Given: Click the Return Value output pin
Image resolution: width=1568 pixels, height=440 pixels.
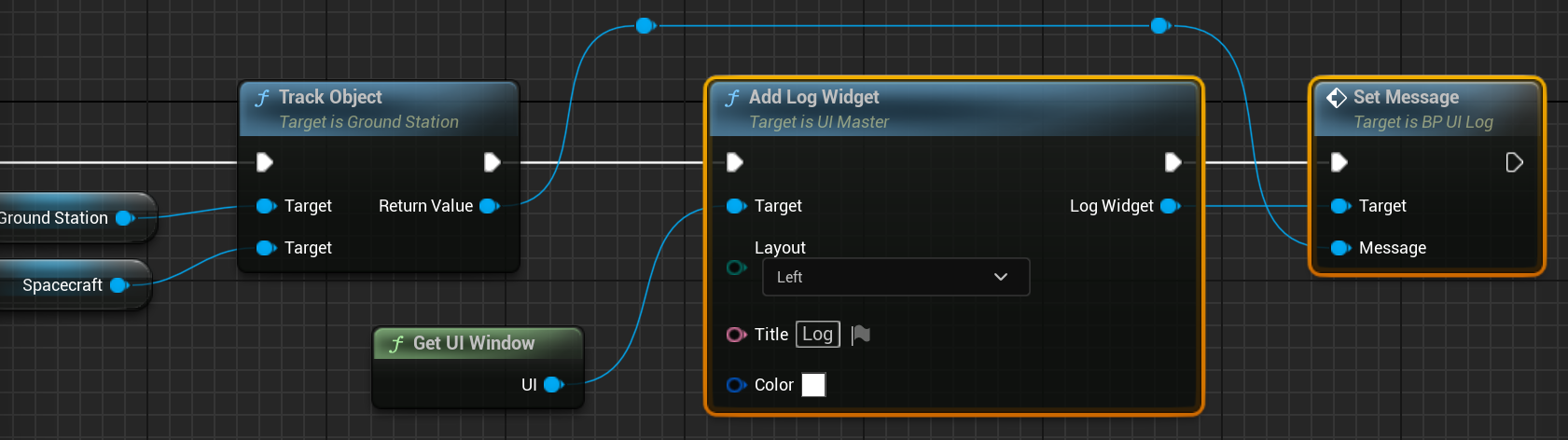Looking at the screenshot, I should (x=489, y=206).
